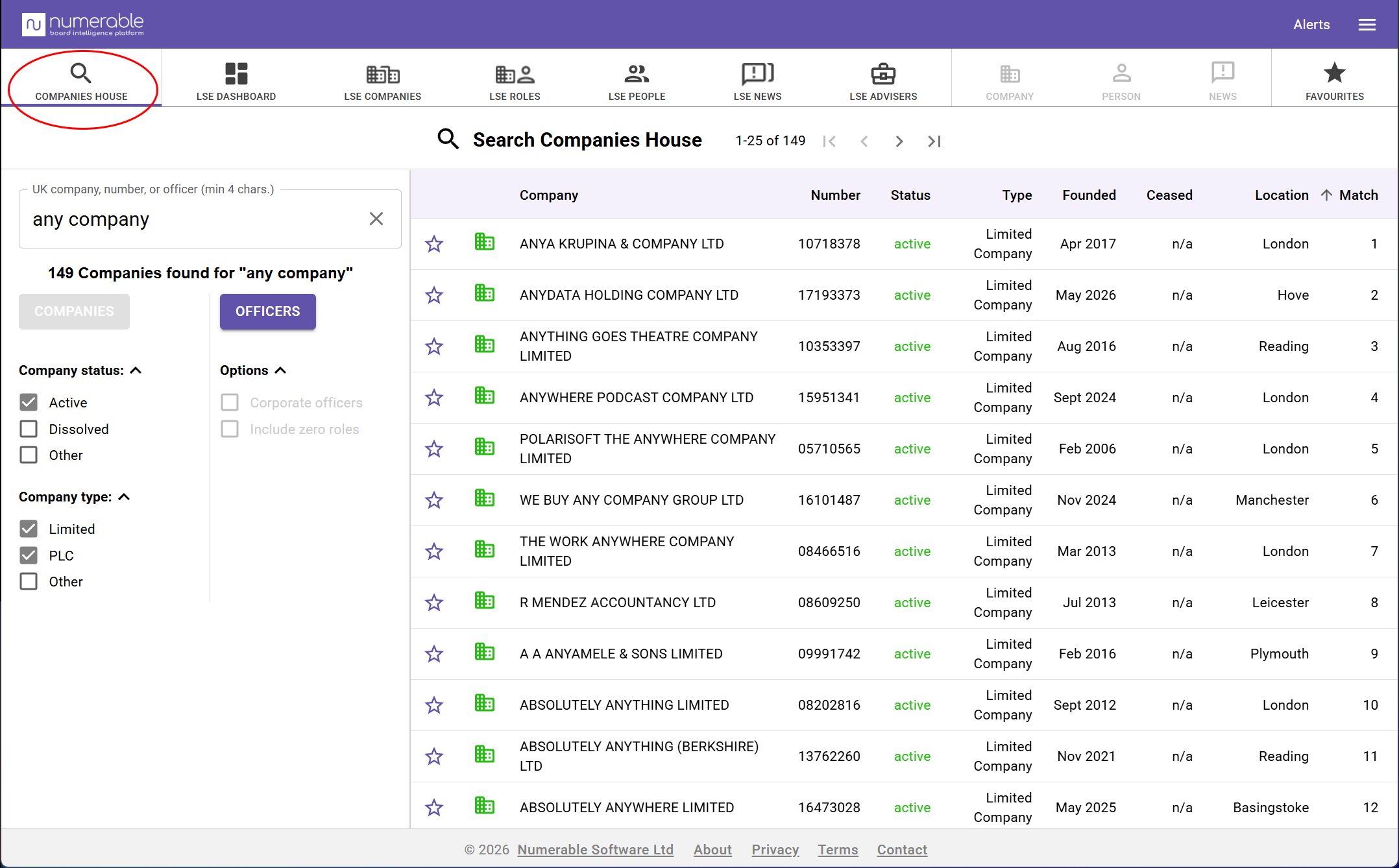Enable the Dissolved status checkbox
The width and height of the screenshot is (1399, 868).
[29, 429]
